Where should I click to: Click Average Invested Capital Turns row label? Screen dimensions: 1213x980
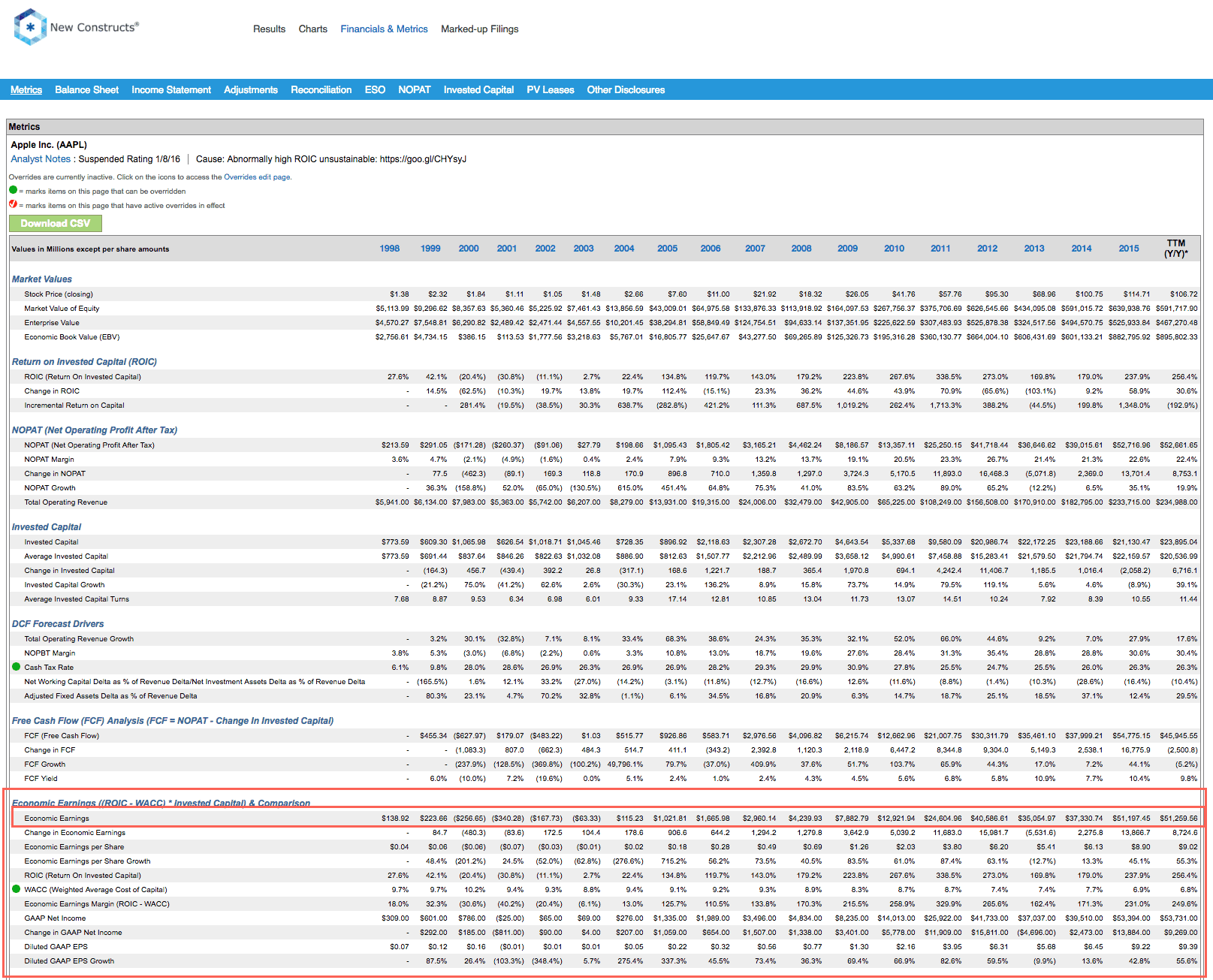coord(77,599)
